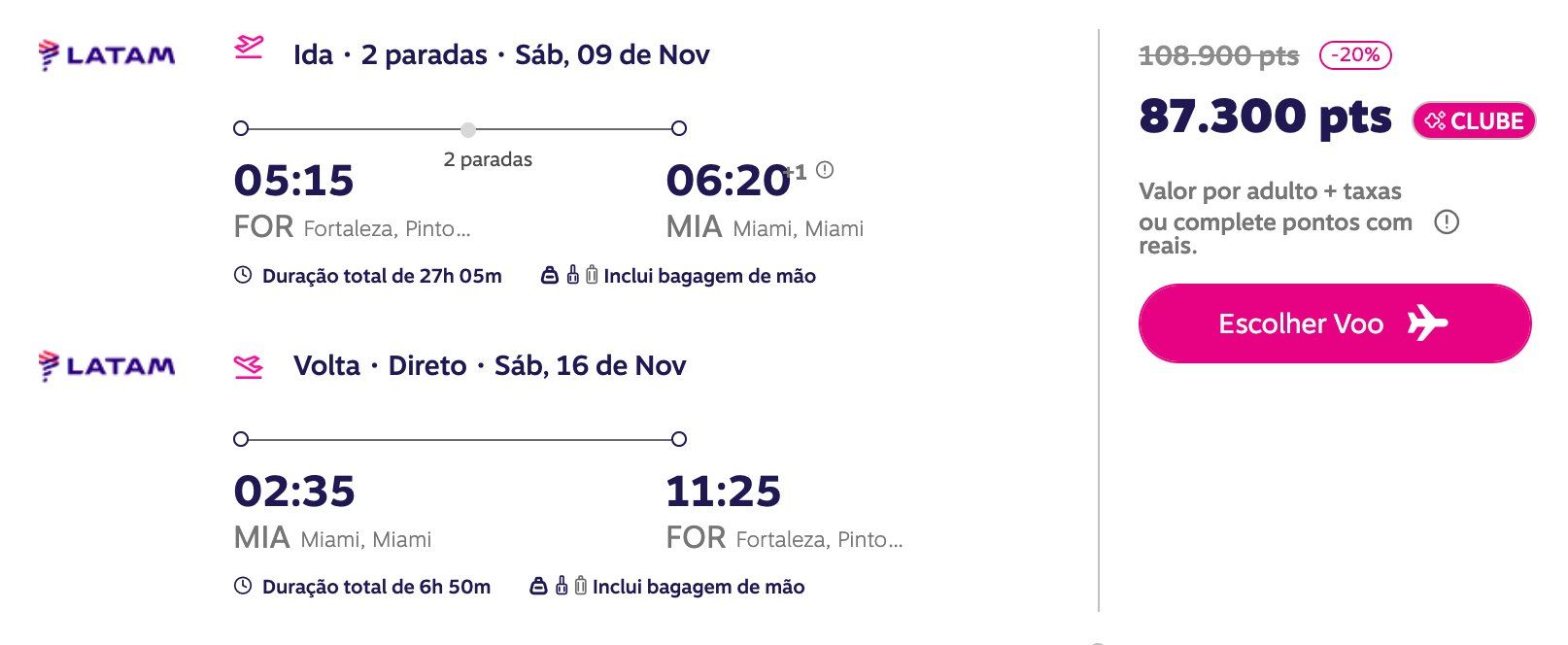Click info icon next to 'complete pontos com reais'
1568x645 pixels.
click(x=1447, y=222)
